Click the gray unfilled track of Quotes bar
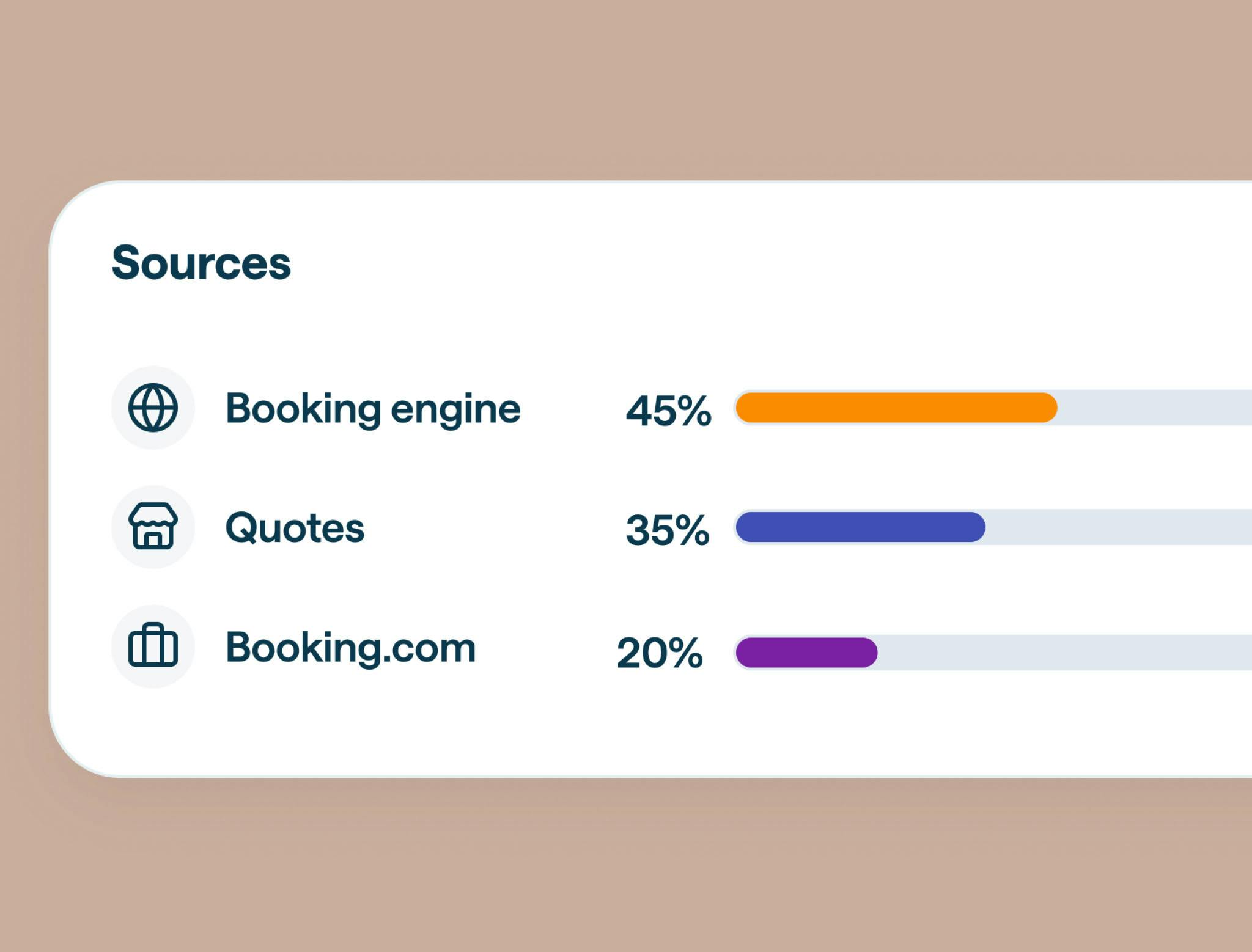This screenshot has height=952, width=1252. [1119, 527]
